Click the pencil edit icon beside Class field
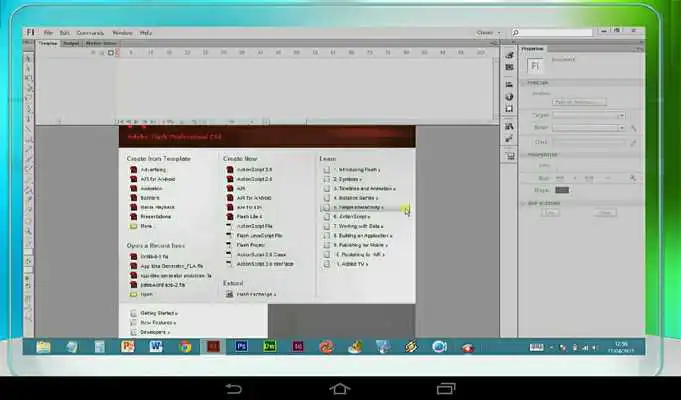Image resolution: width=681 pixels, height=400 pixels. click(x=633, y=142)
